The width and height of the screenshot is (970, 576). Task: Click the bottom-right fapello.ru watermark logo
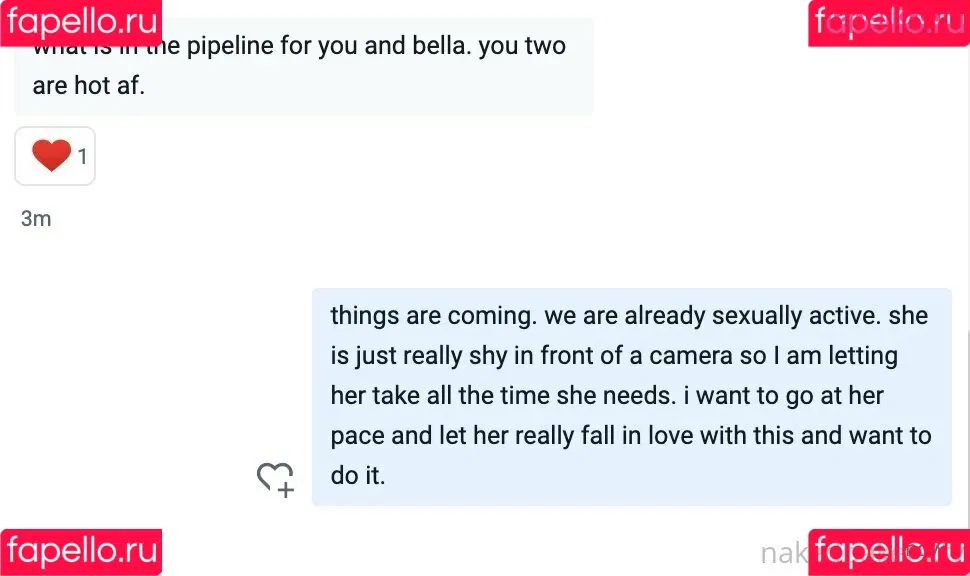[x=889, y=552]
